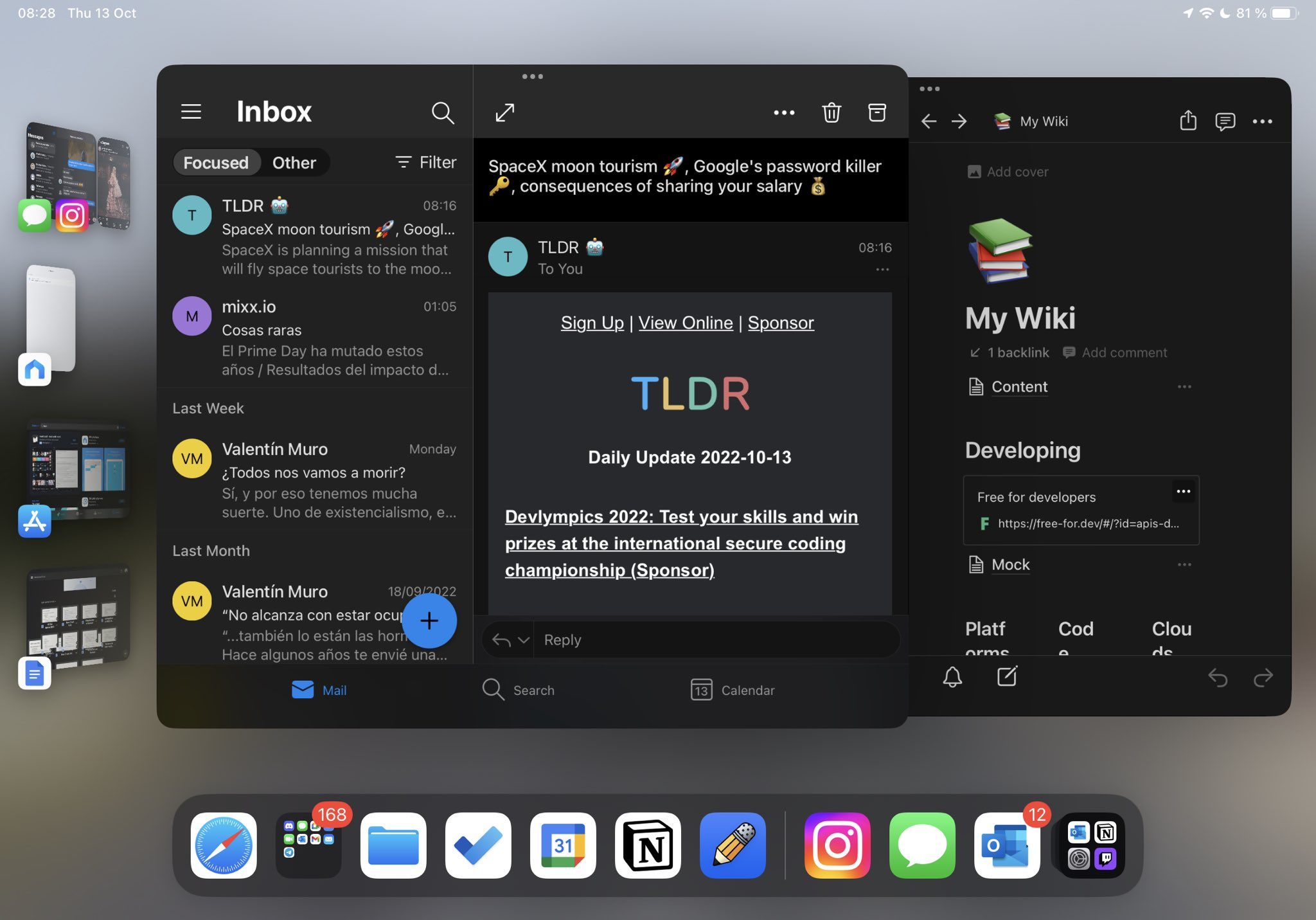Select the Focused inbox tab
Viewport: 1316px width, 920px height.
click(x=215, y=162)
